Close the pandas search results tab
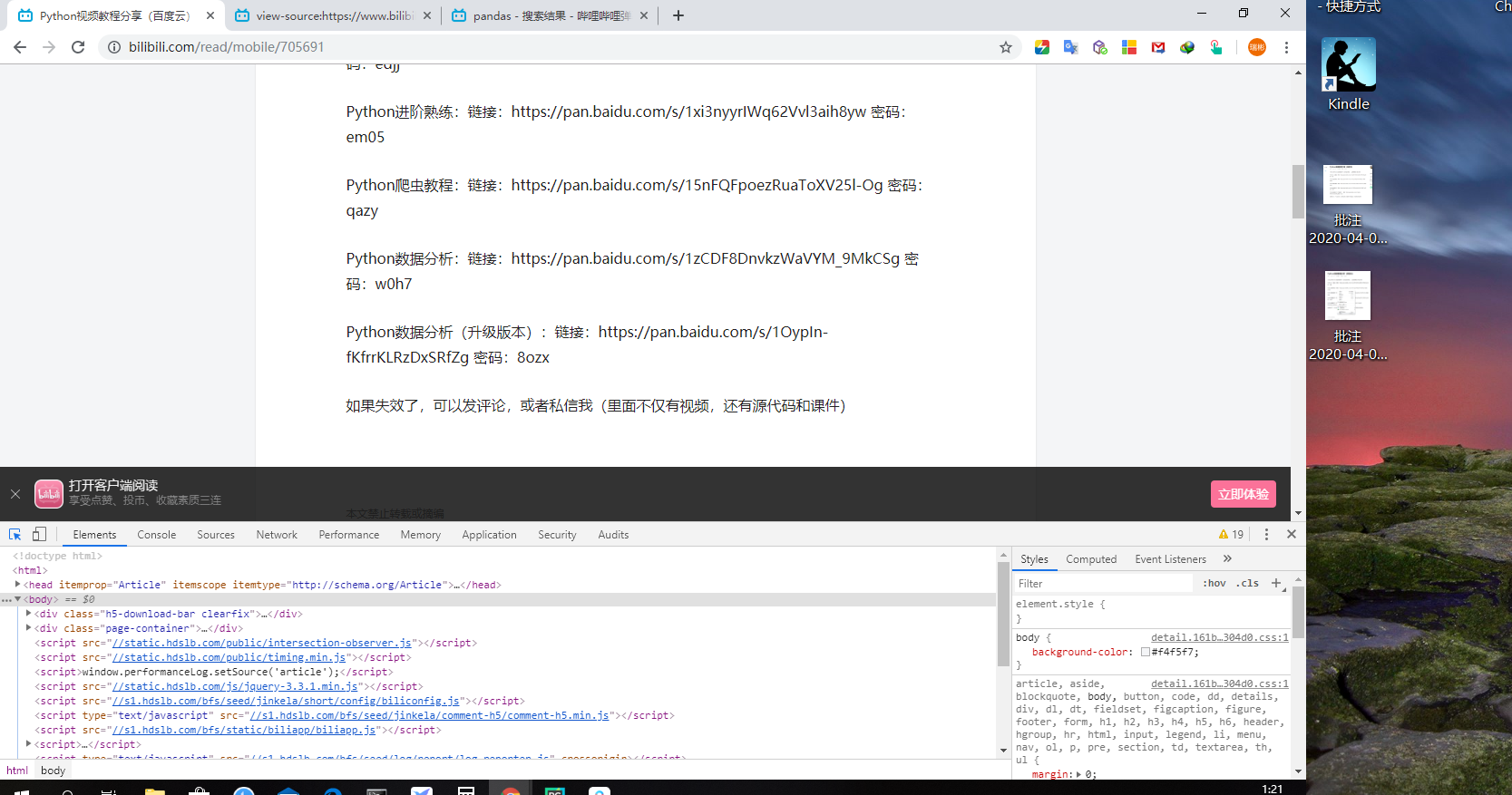The height and width of the screenshot is (795, 1512). point(644,15)
